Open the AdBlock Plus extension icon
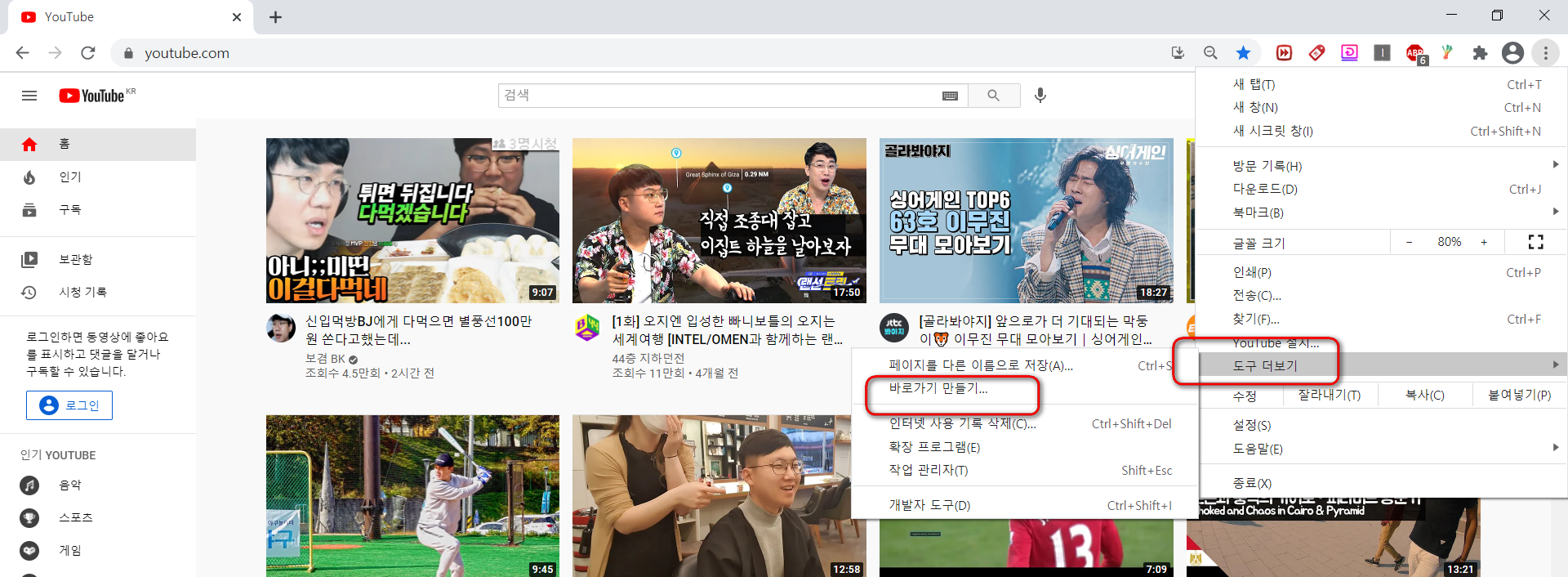This screenshot has height=577, width=1568. coord(1415,54)
